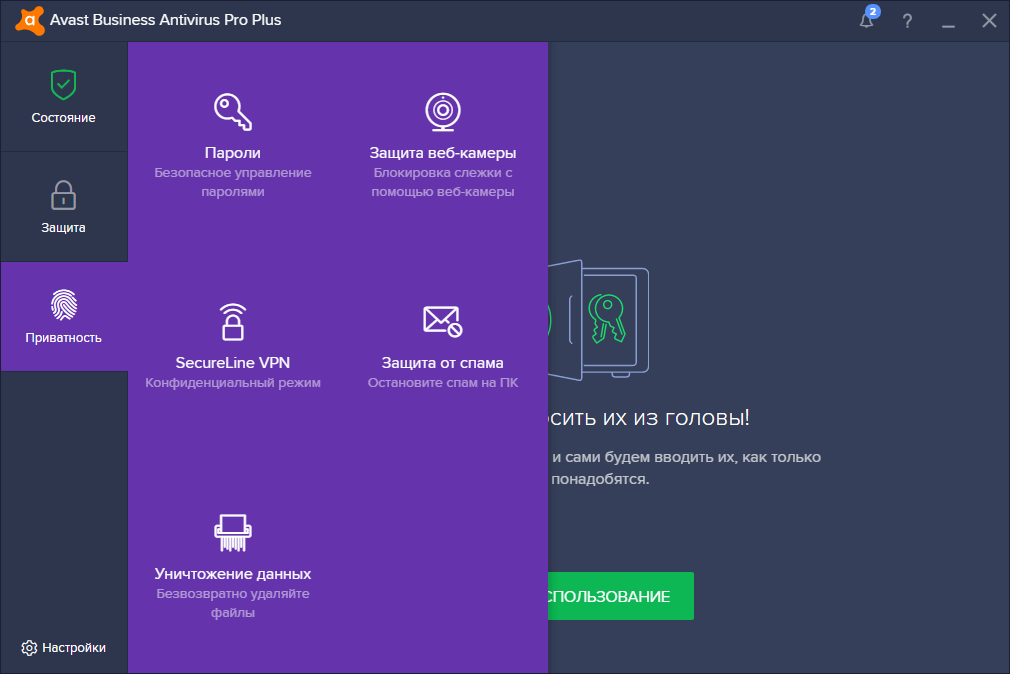The height and width of the screenshot is (674, 1010).
Task: Click the settings gear icon
Action: (x=29, y=648)
